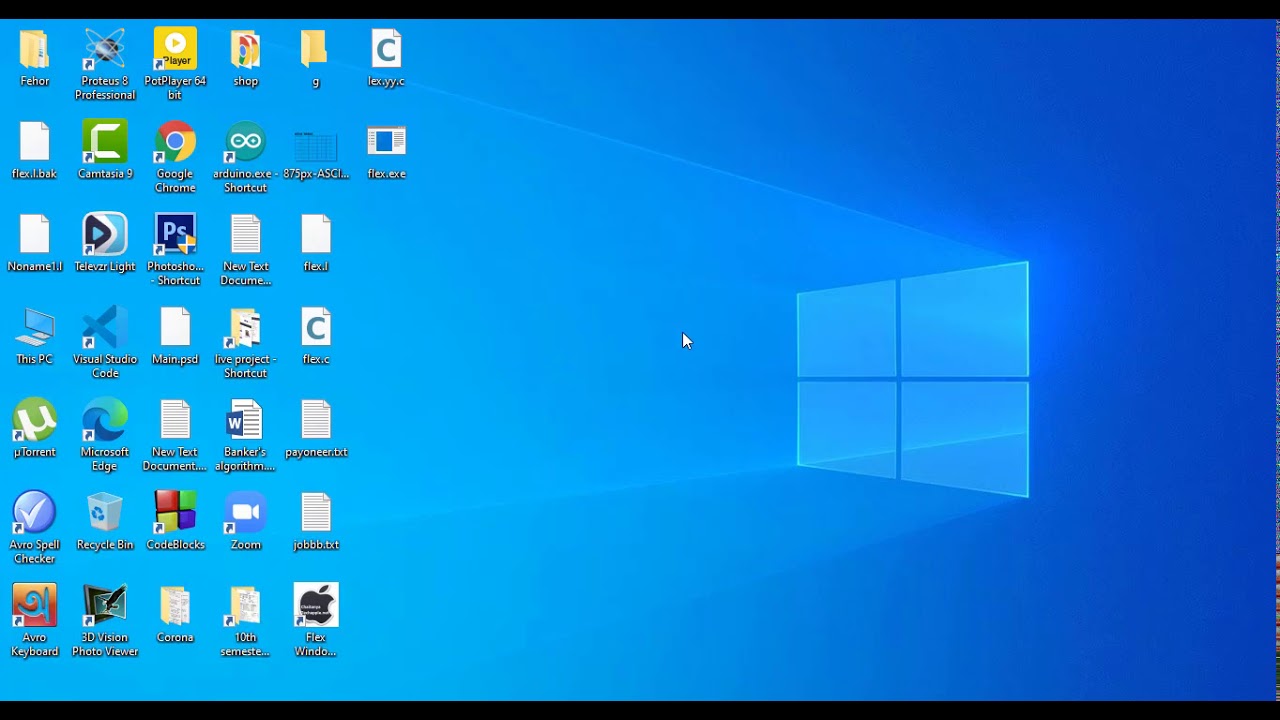Select the Camtasia 9 shortcut
The image size is (1280, 720).
[x=105, y=142]
